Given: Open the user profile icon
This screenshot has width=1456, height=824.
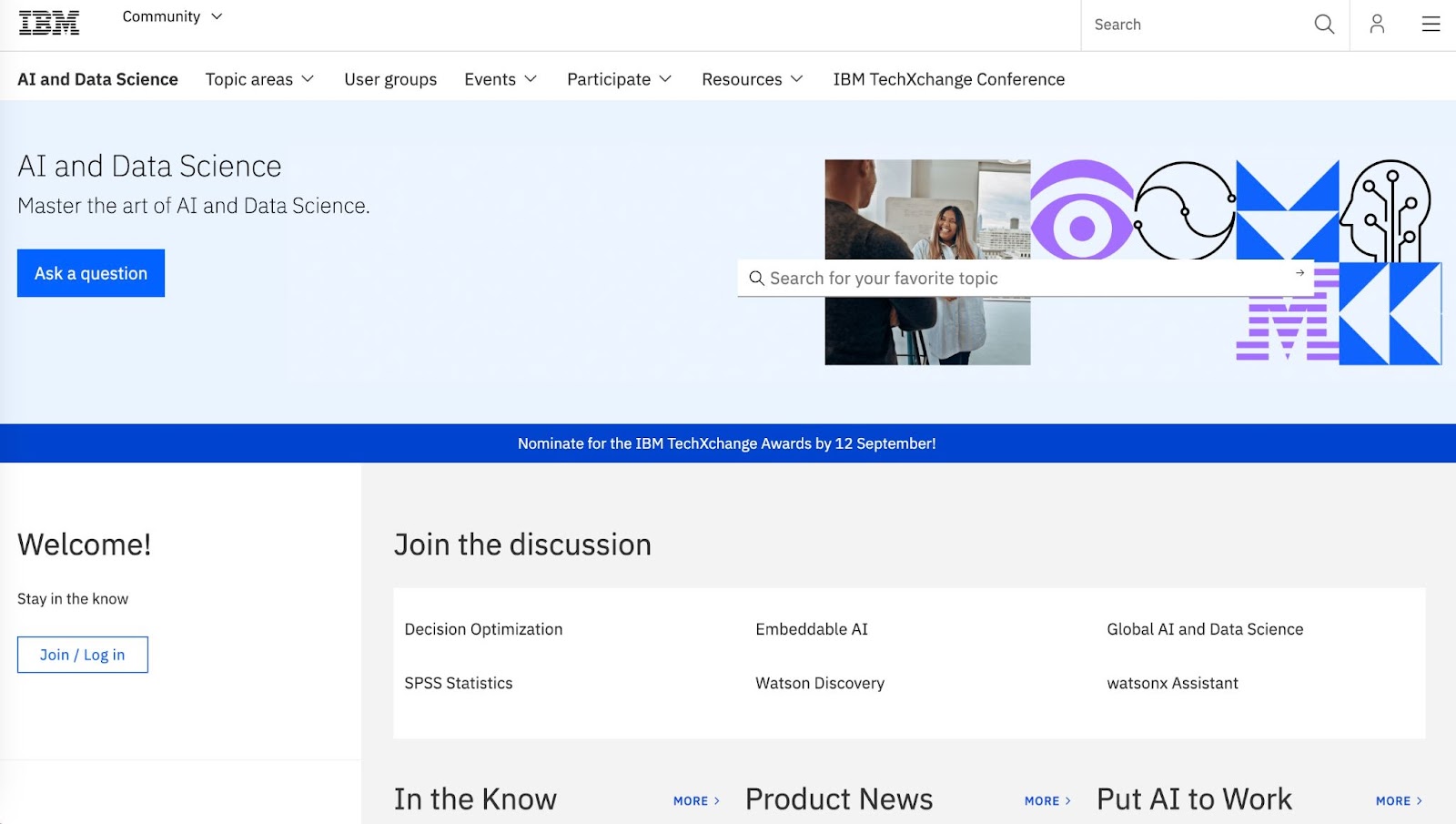Looking at the screenshot, I should 1377,25.
